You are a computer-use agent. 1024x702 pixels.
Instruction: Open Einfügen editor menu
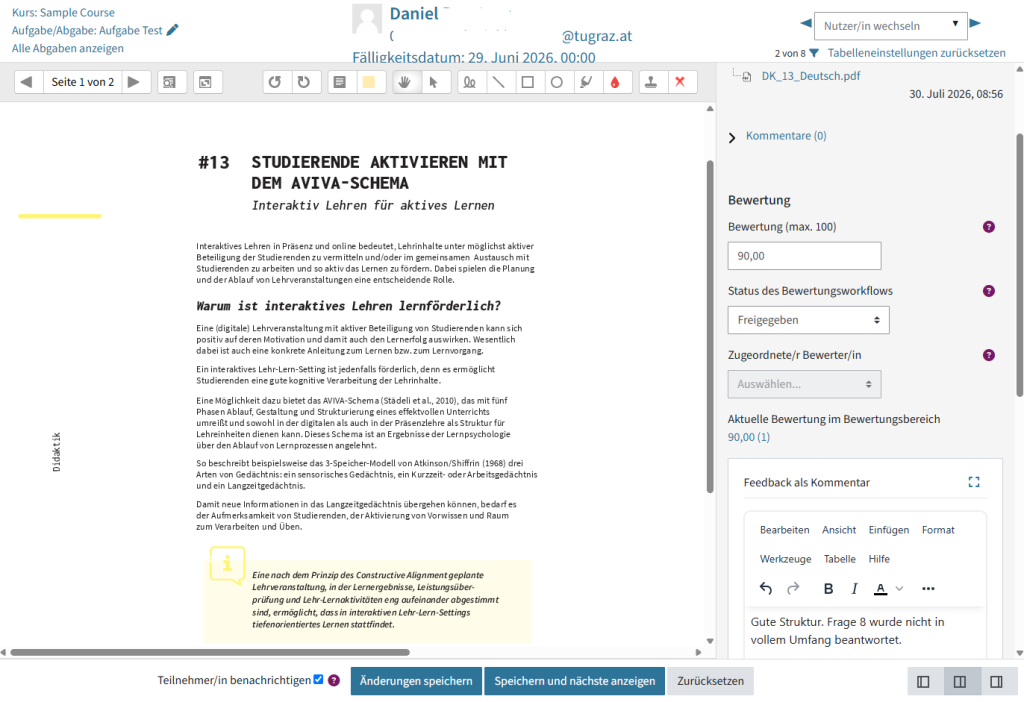tap(889, 530)
